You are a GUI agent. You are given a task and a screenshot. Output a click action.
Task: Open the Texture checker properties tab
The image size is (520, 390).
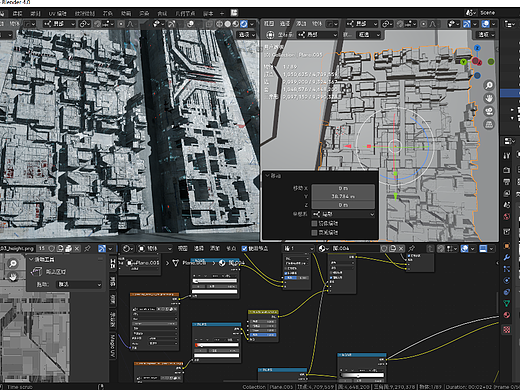[x=507, y=330]
